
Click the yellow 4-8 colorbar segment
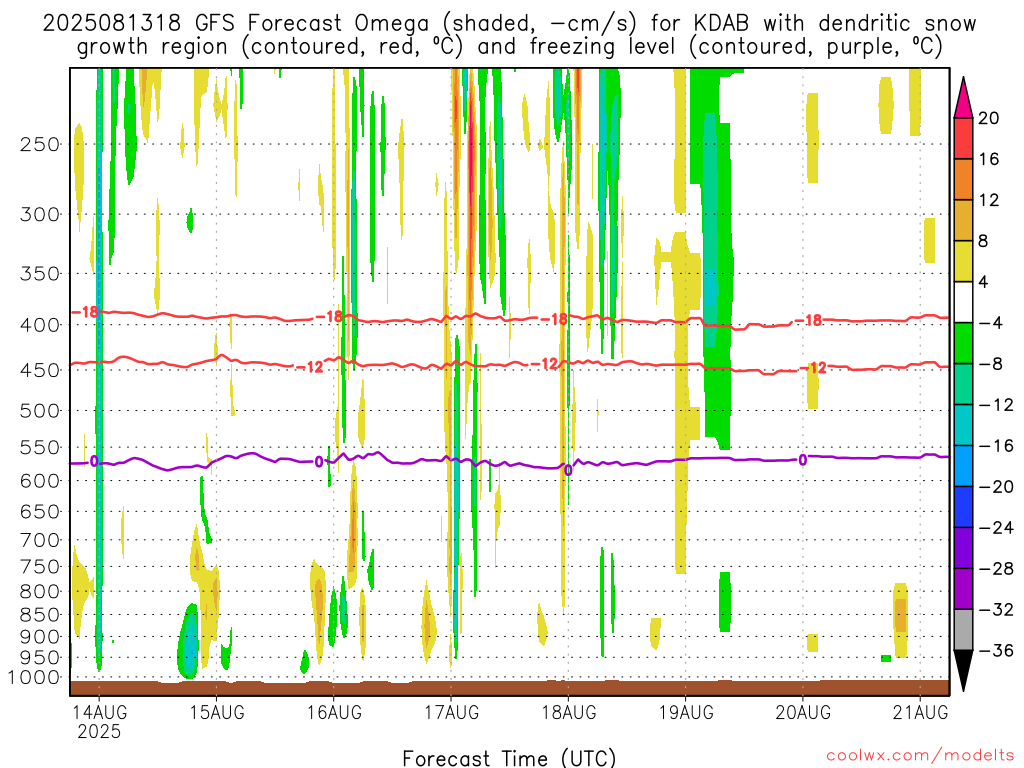(963, 261)
